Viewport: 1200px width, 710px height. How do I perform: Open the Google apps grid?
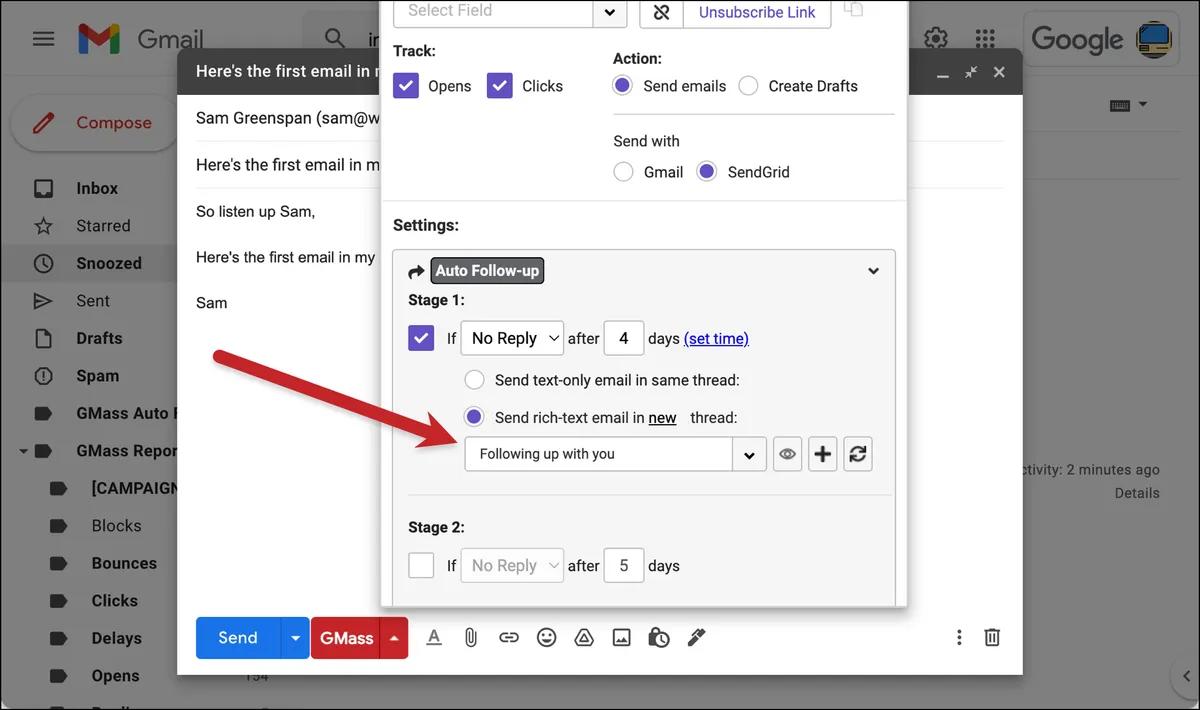[x=985, y=39]
